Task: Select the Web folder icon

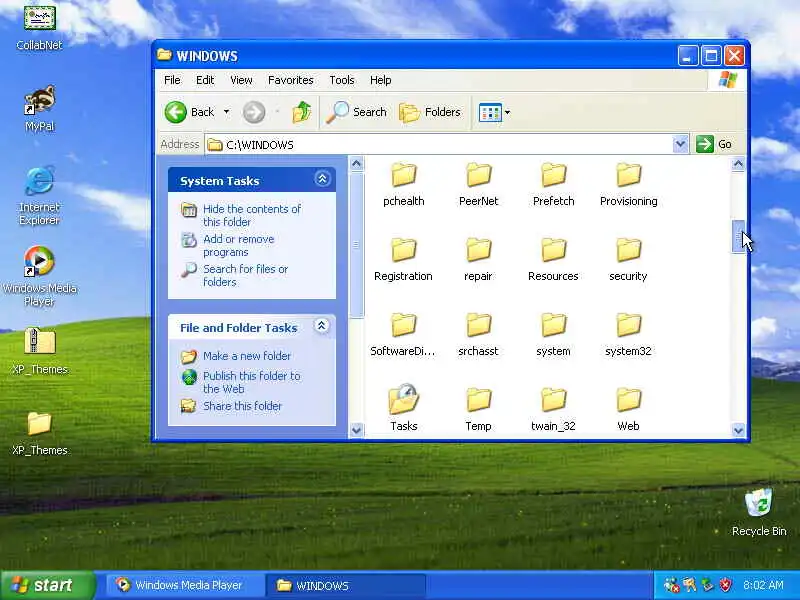Action: tap(629, 400)
